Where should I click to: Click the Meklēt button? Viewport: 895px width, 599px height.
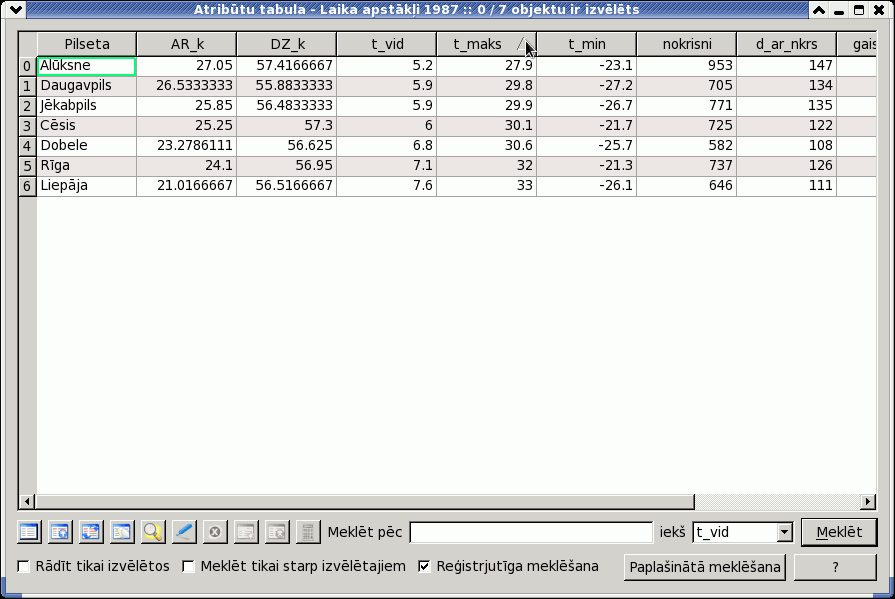coord(839,532)
